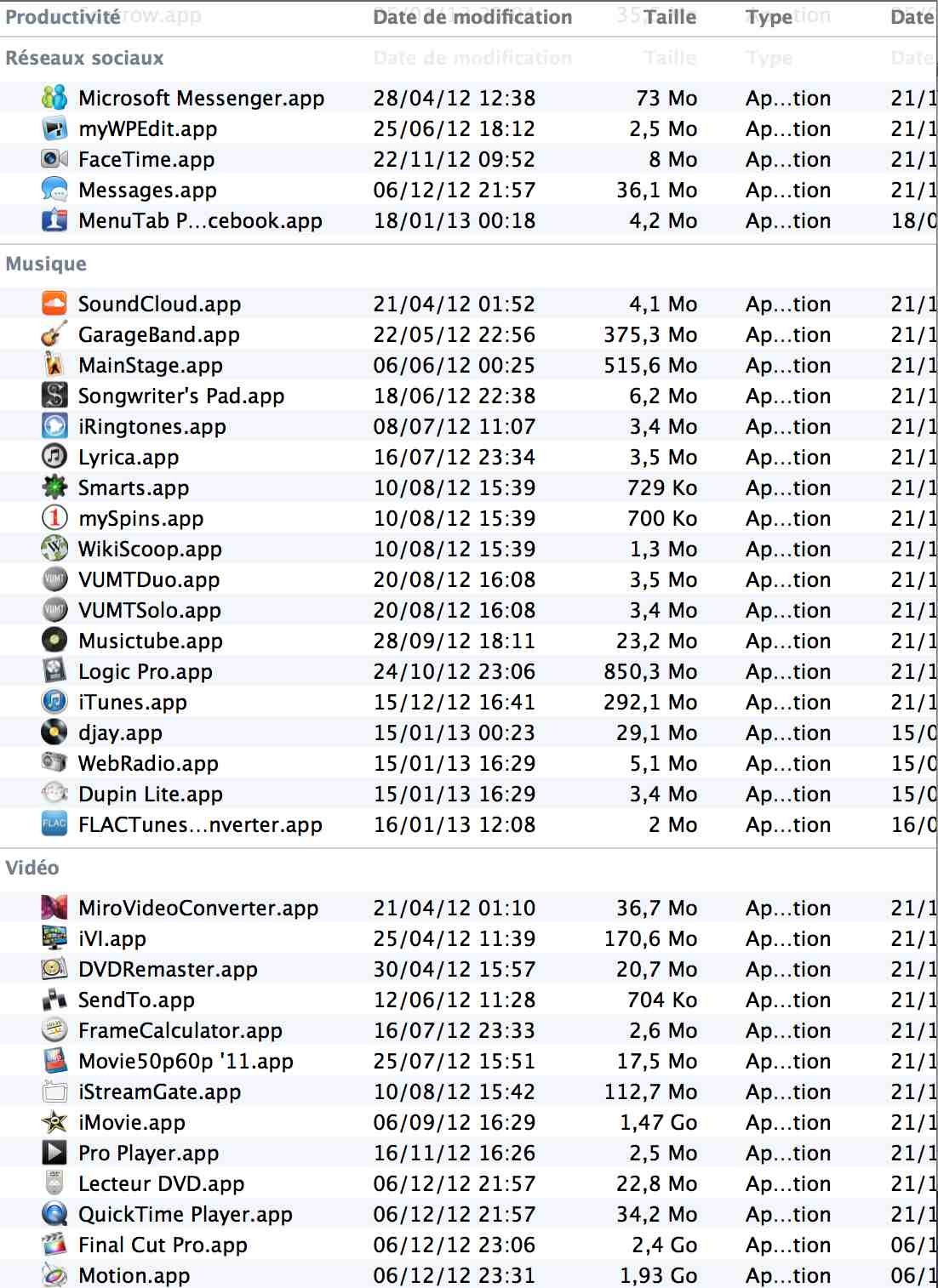The height and width of the screenshot is (1288, 938).
Task: Select the Lecteur DVD icon
Action: [54, 1183]
